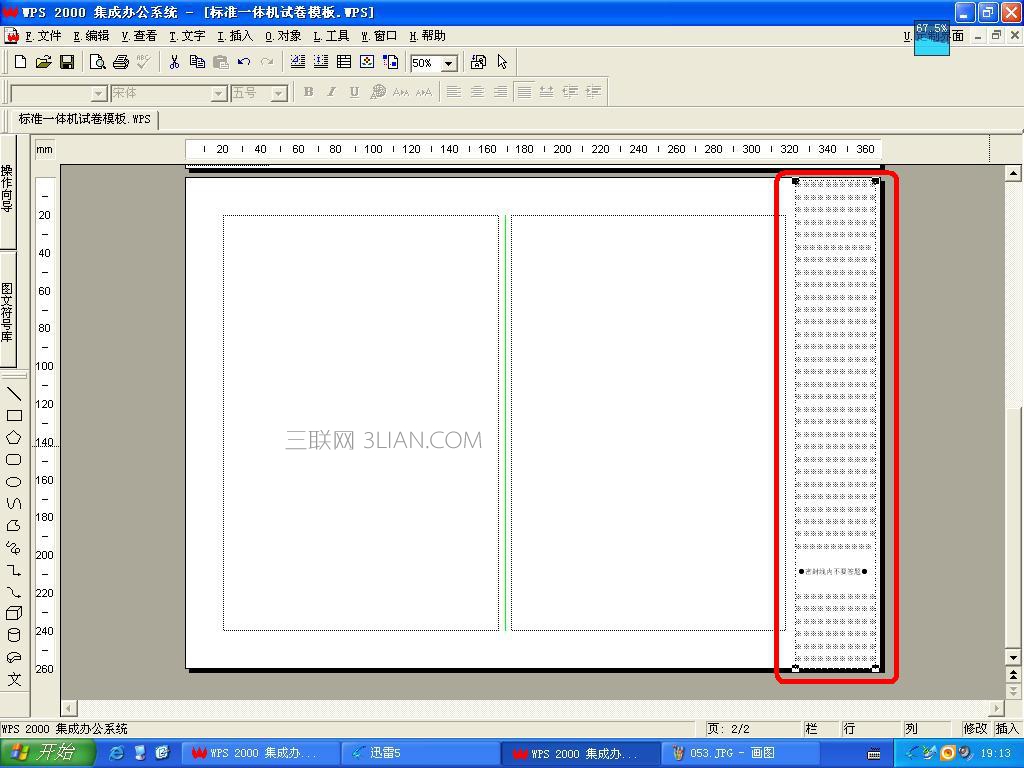Click the Undo arrow icon
This screenshot has width=1024, height=768.
click(x=244, y=62)
